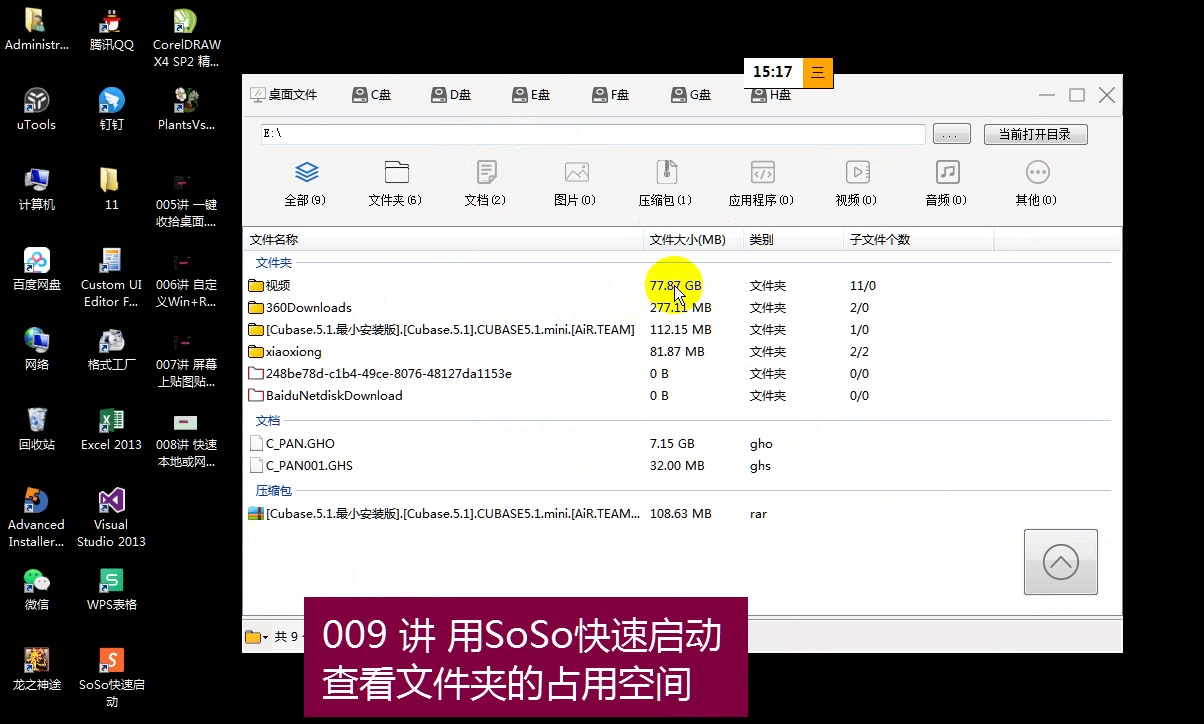This screenshot has width=1204, height=724.
Task: Collapse the 文档 section header
Action: (267, 420)
